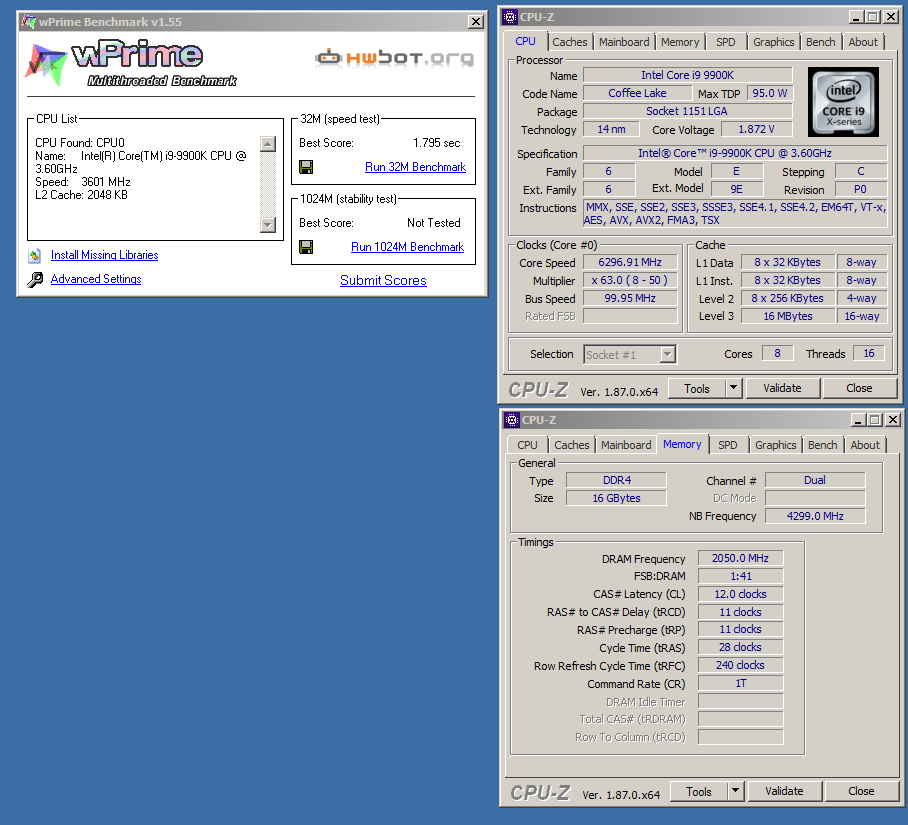Screen dimensions: 908x825
Task: Click Close button in upper CPU-Z window
Action: (x=859, y=388)
